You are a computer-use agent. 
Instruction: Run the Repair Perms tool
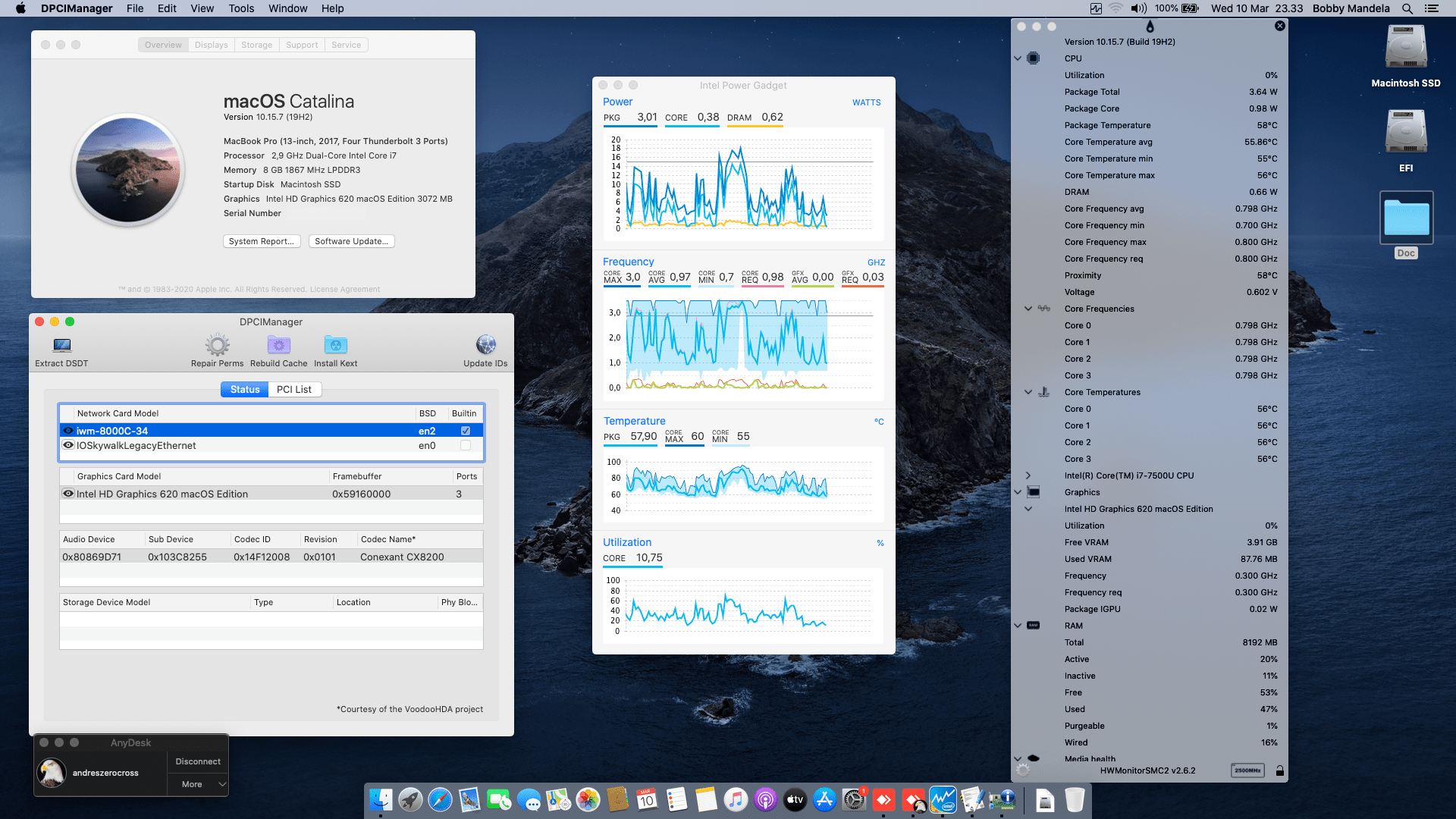(x=217, y=345)
